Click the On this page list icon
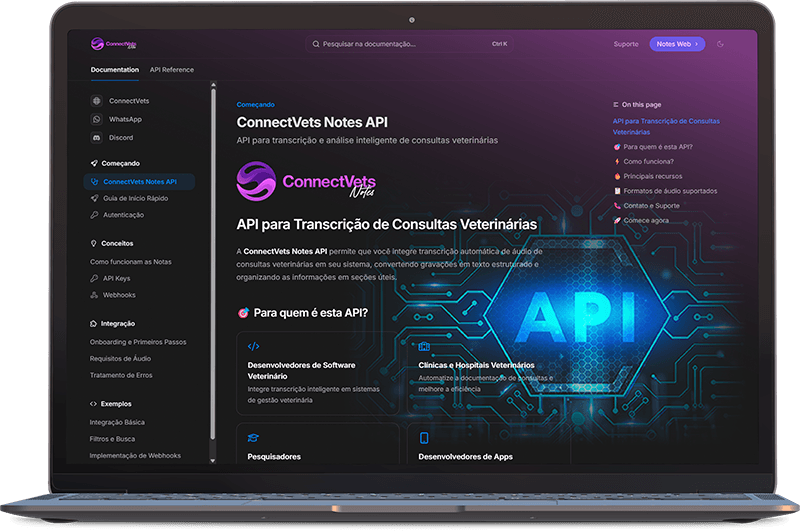This screenshot has width=800, height=531. click(x=616, y=105)
